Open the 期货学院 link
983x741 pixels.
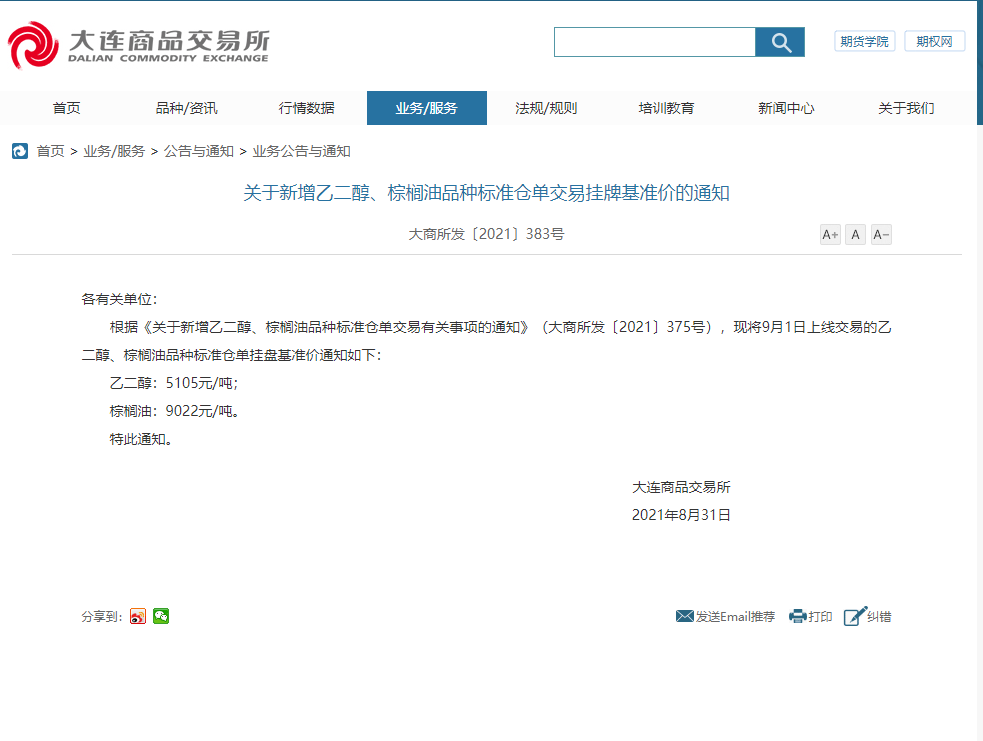tap(864, 41)
